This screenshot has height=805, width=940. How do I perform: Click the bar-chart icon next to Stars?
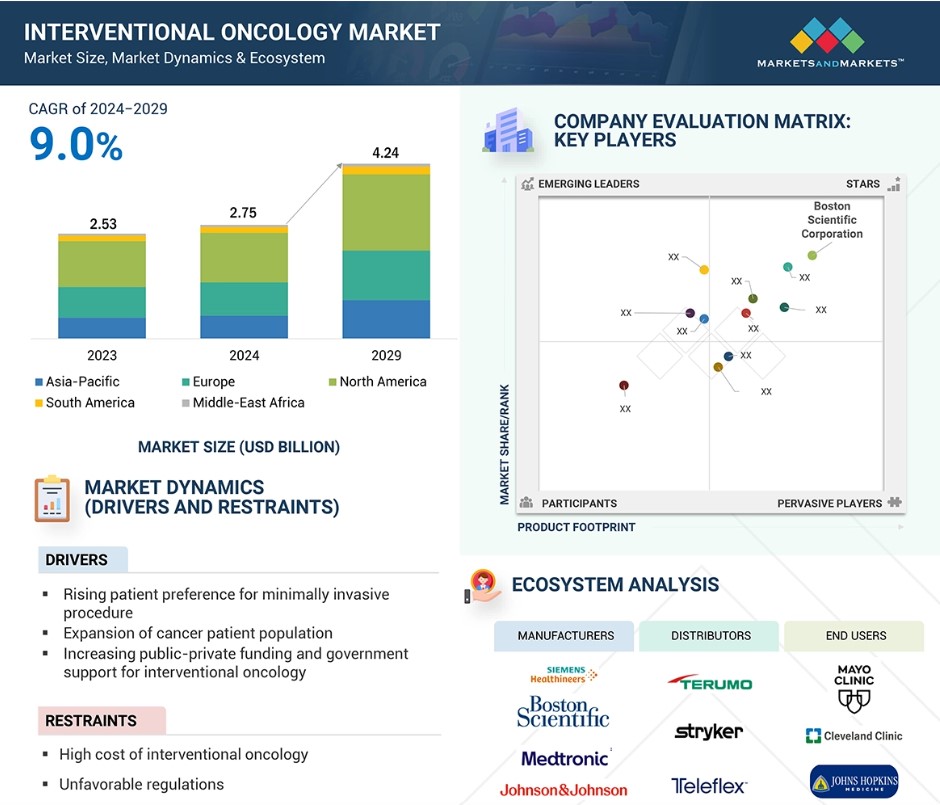pos(894,183)
